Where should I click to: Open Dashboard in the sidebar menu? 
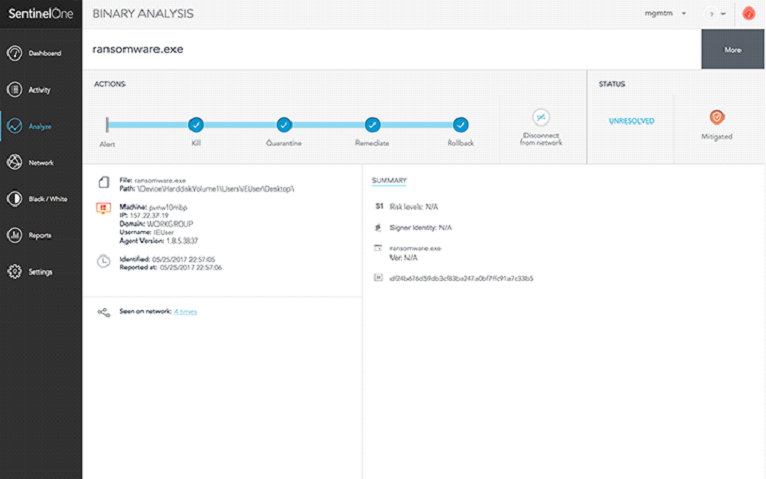coord(45,53)
